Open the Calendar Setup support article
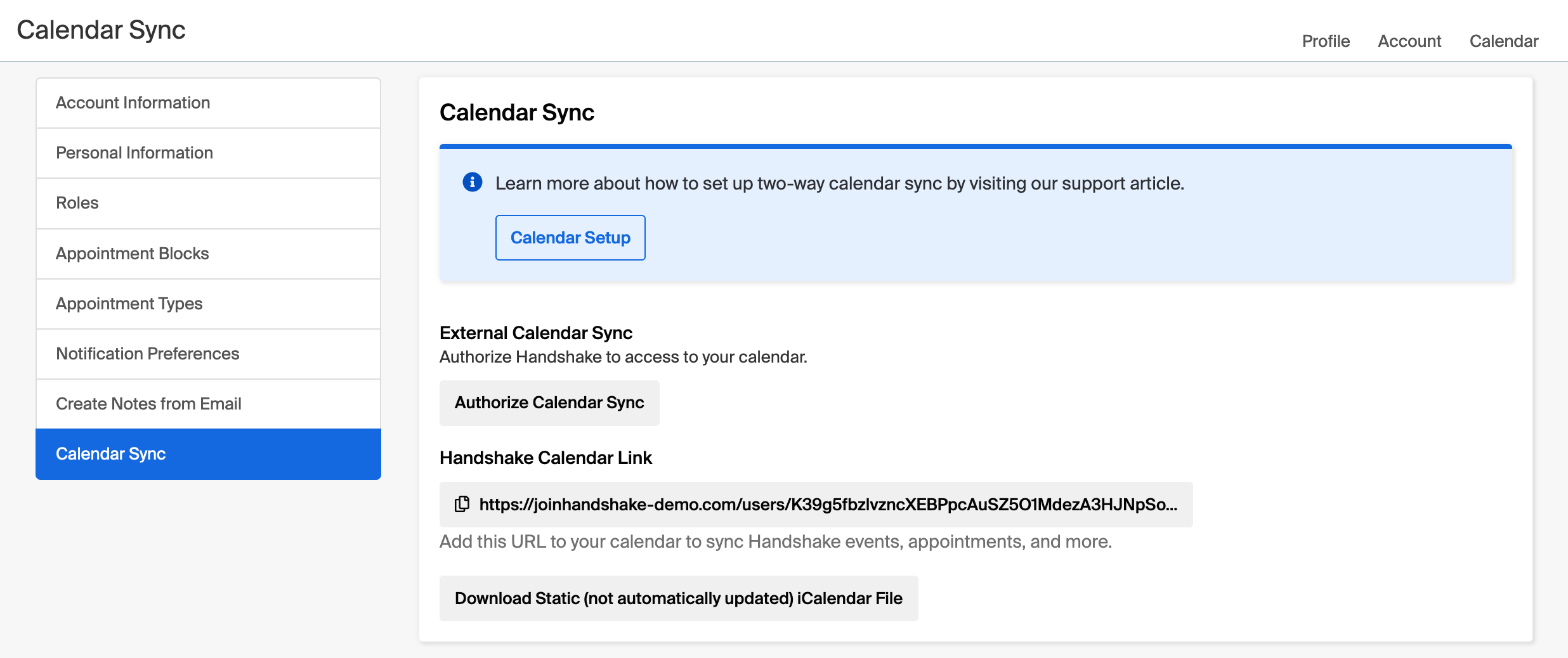This screenshot has height=658, width=1568. (570, 238)
